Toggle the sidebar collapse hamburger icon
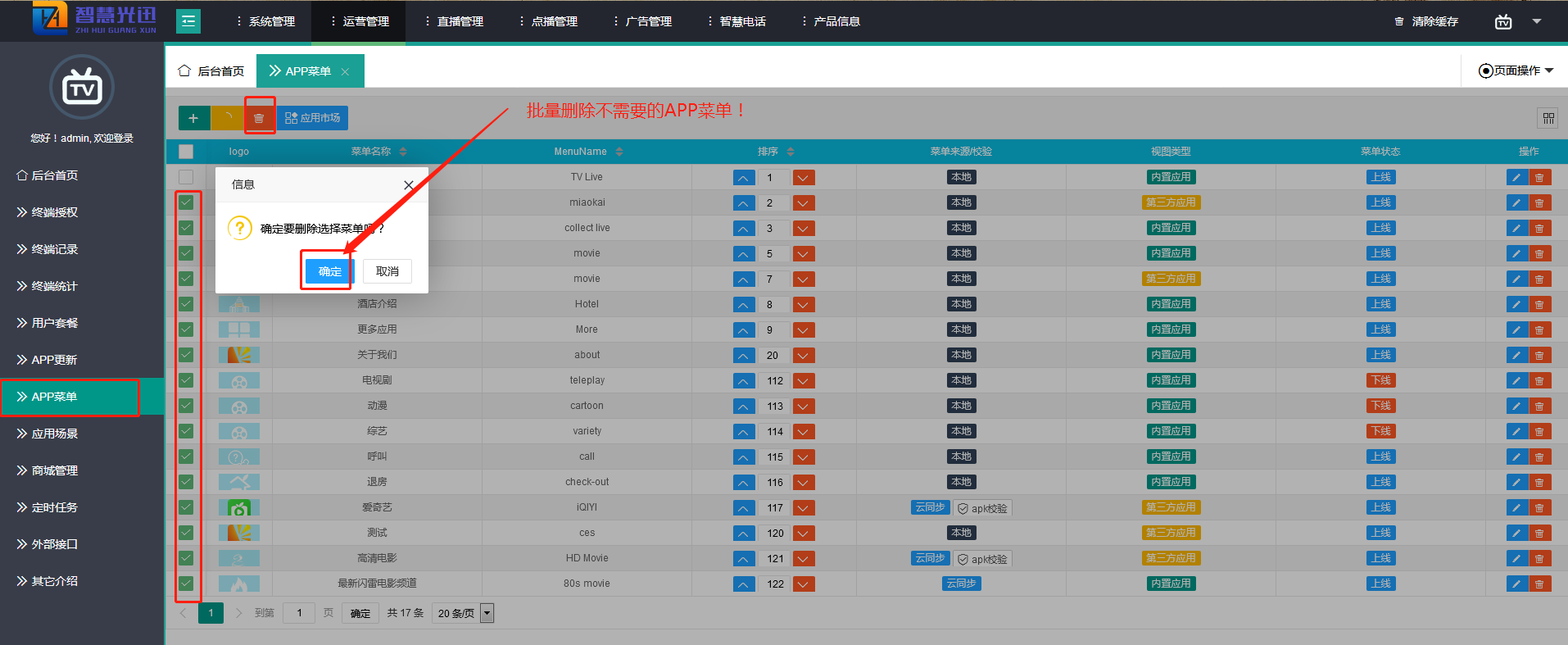1568x645 pixels. [x=188, y=21]
